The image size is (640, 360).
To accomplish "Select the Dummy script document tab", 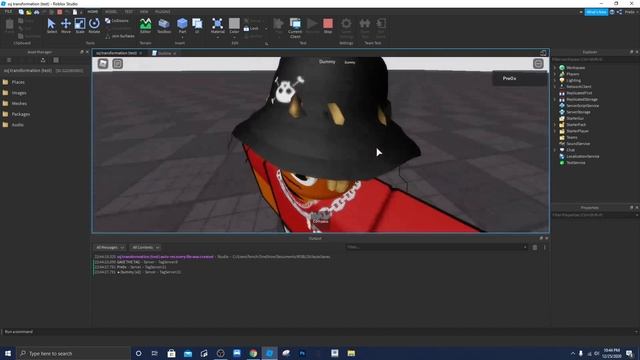I will point(164,53).
